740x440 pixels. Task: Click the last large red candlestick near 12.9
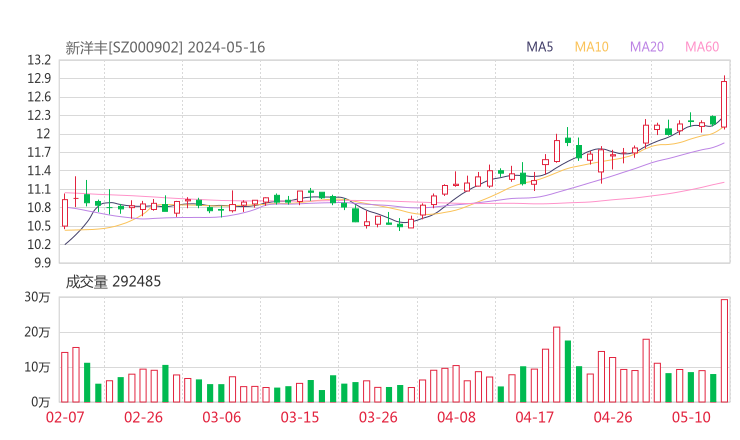[x=724, y=104]
